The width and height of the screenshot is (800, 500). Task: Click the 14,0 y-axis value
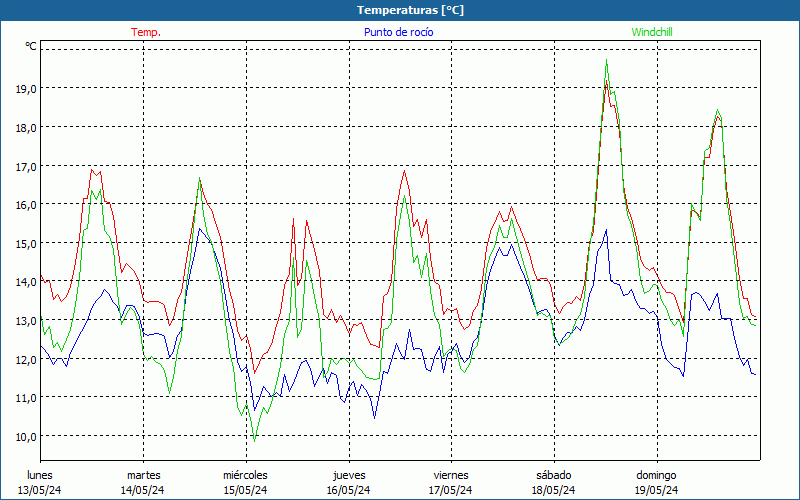27,282
